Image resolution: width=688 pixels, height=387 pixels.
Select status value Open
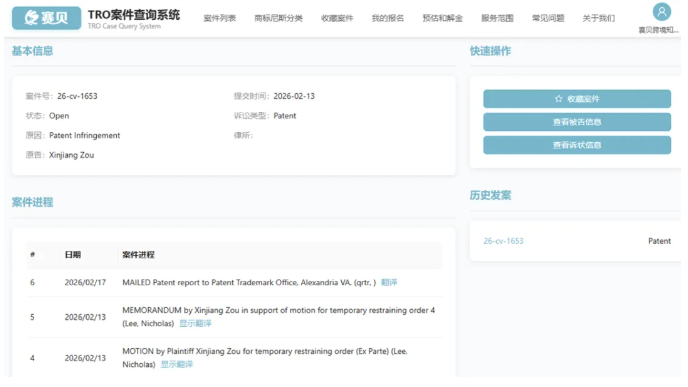click(x=59, y=116)
